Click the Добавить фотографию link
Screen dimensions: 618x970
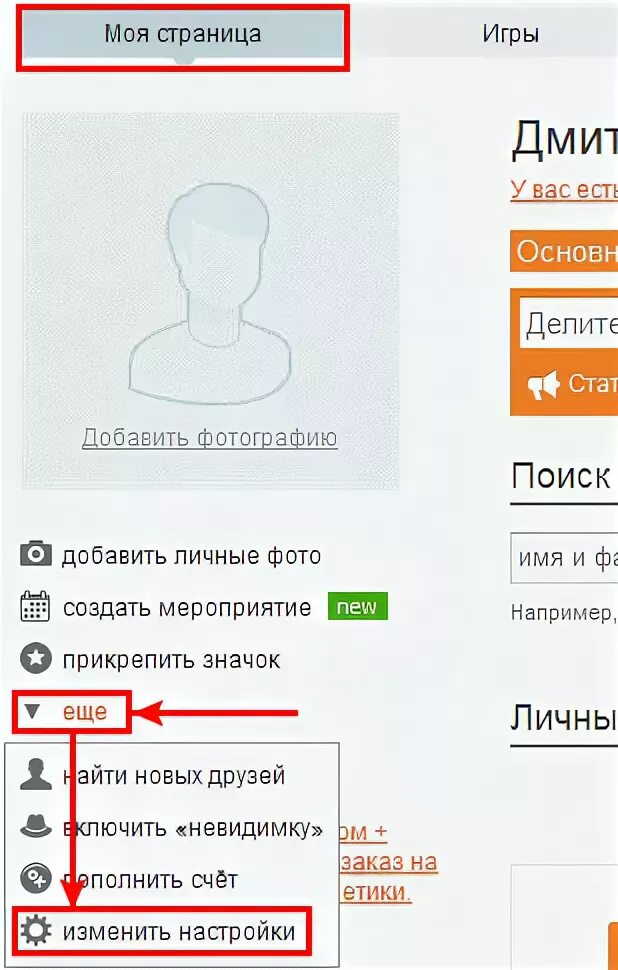pos(210,438)
